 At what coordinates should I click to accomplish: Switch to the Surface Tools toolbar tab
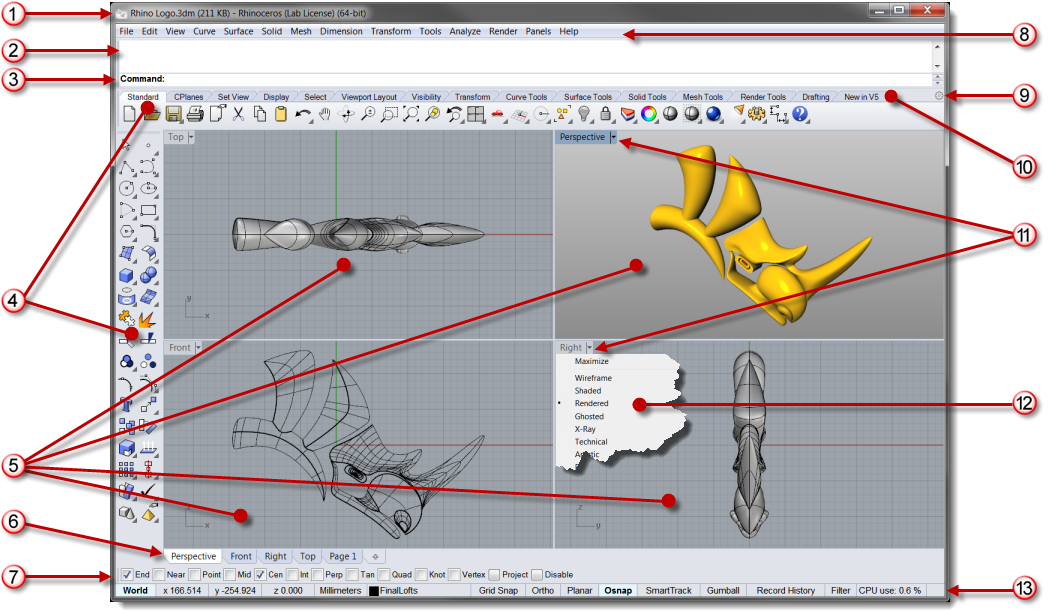coord(587,97)
